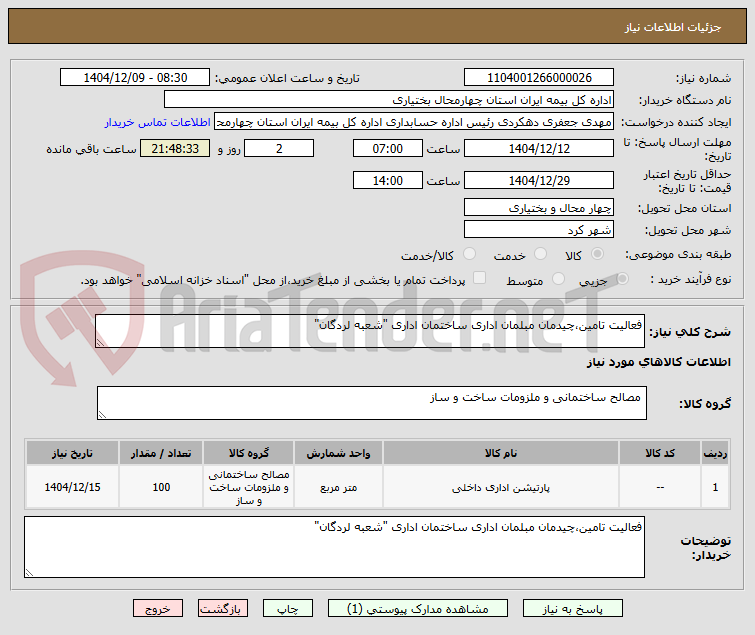Screen dimensions: 755x635
Task: Click the 'گروه کالا' column header
Action: coord(248,453)
